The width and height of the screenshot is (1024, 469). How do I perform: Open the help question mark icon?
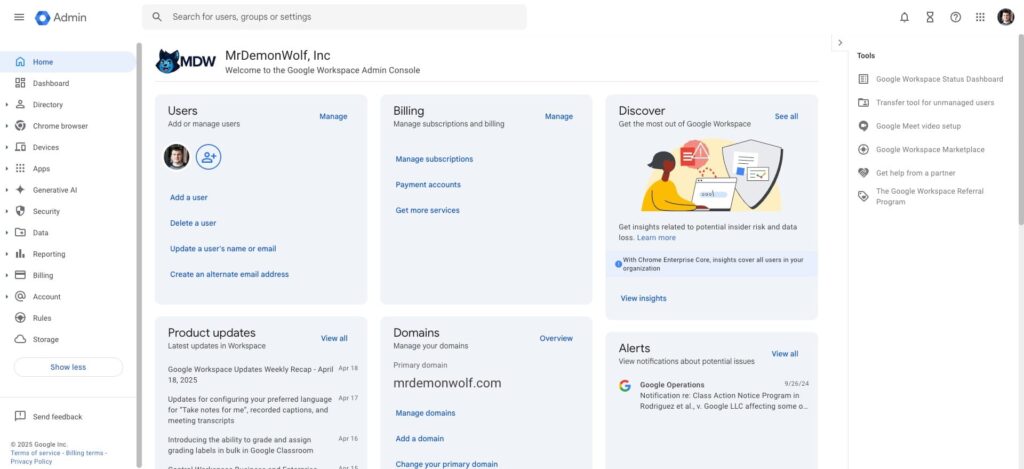click(955, 18)
